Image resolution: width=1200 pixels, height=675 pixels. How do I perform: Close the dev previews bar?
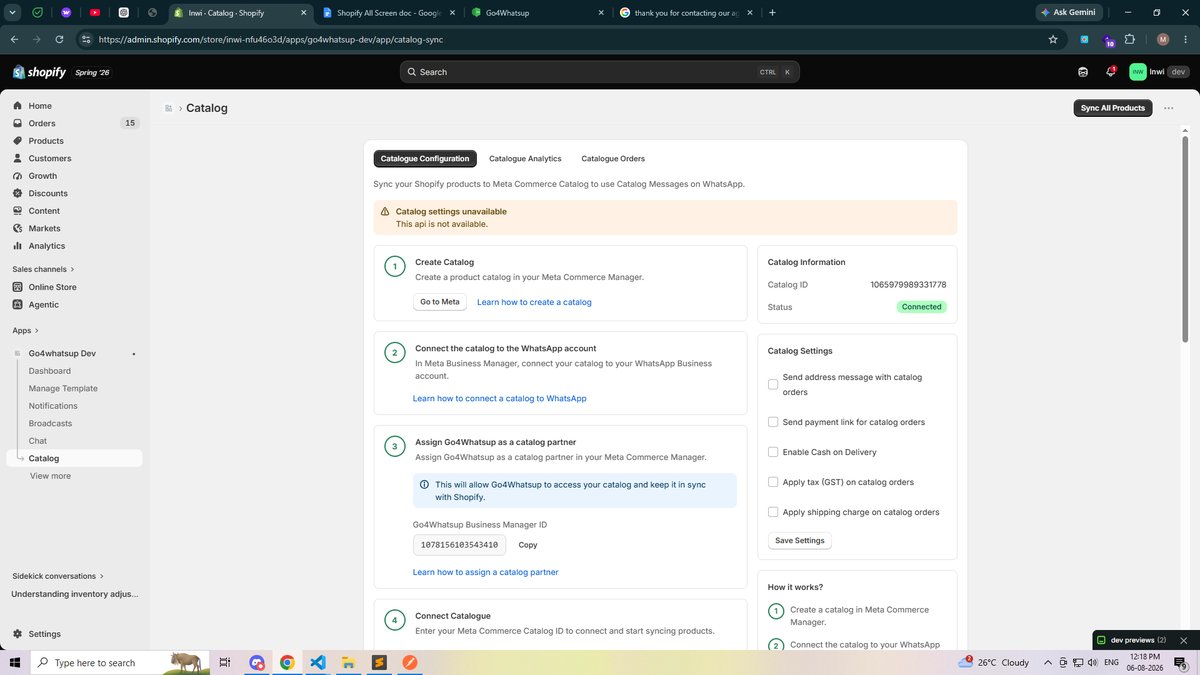tap(1184, 640)
